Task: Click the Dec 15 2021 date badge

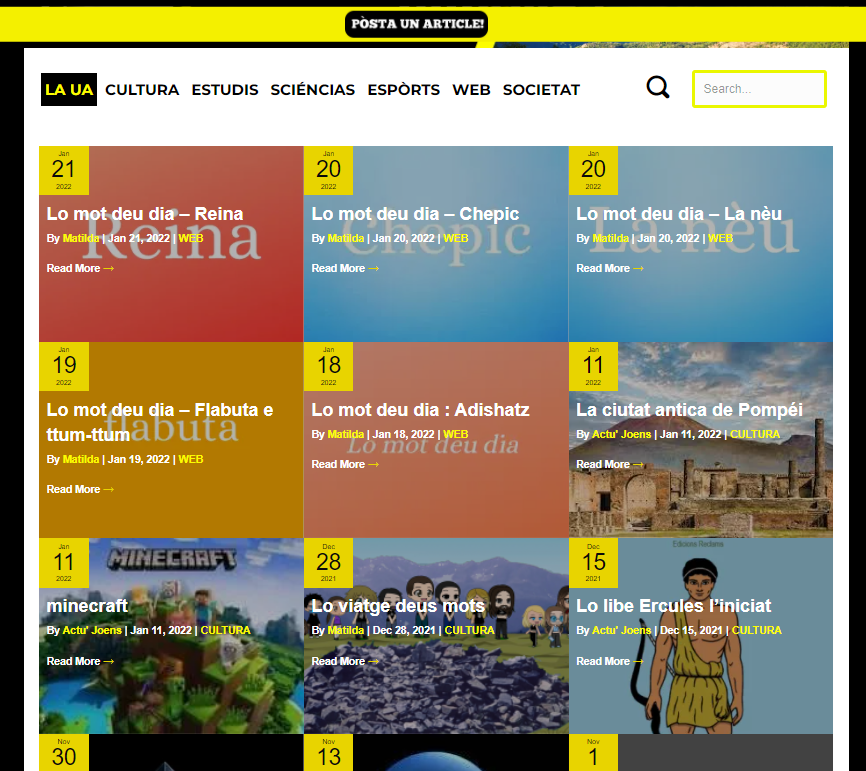Action: (x=594, y=562)
